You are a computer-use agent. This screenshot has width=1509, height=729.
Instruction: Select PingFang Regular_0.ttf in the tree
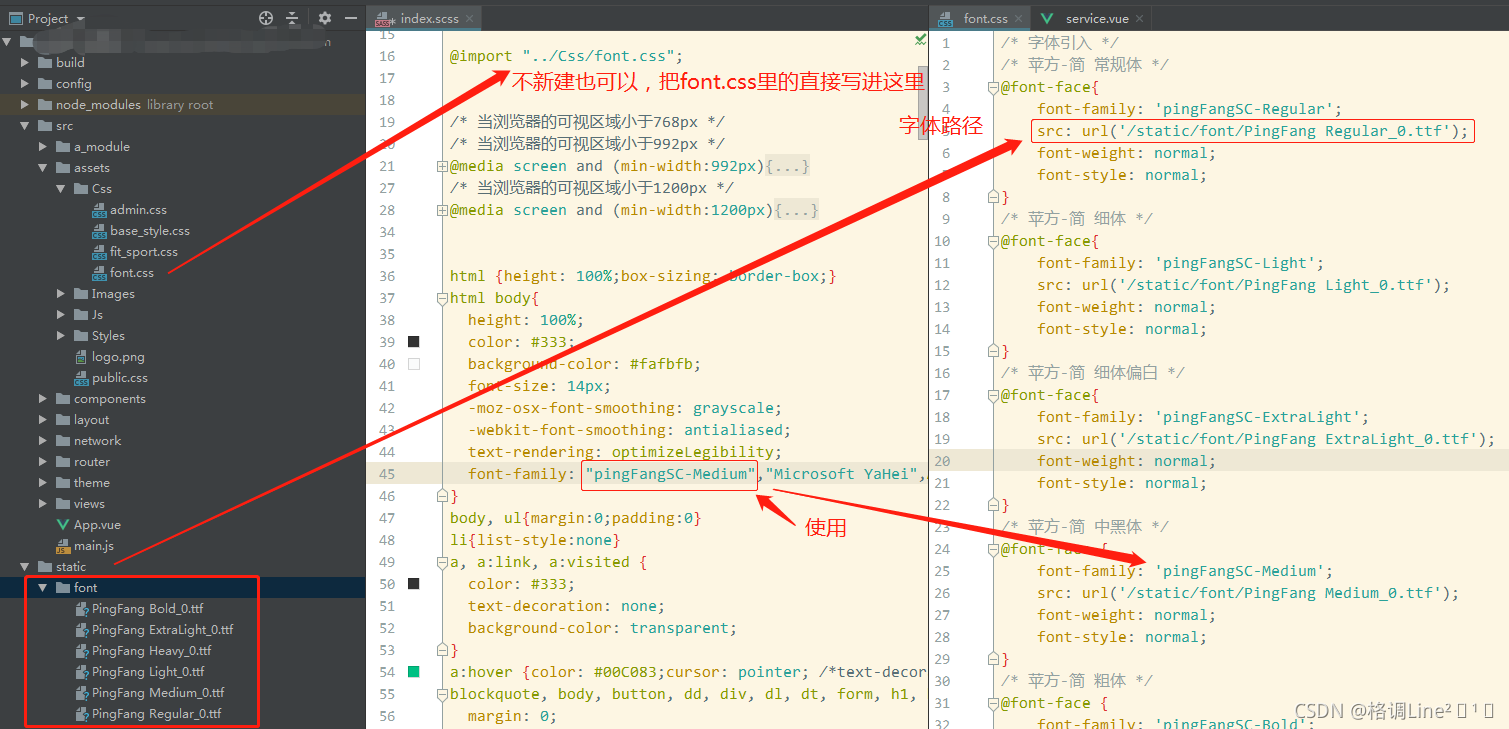(x=156, y=714)
